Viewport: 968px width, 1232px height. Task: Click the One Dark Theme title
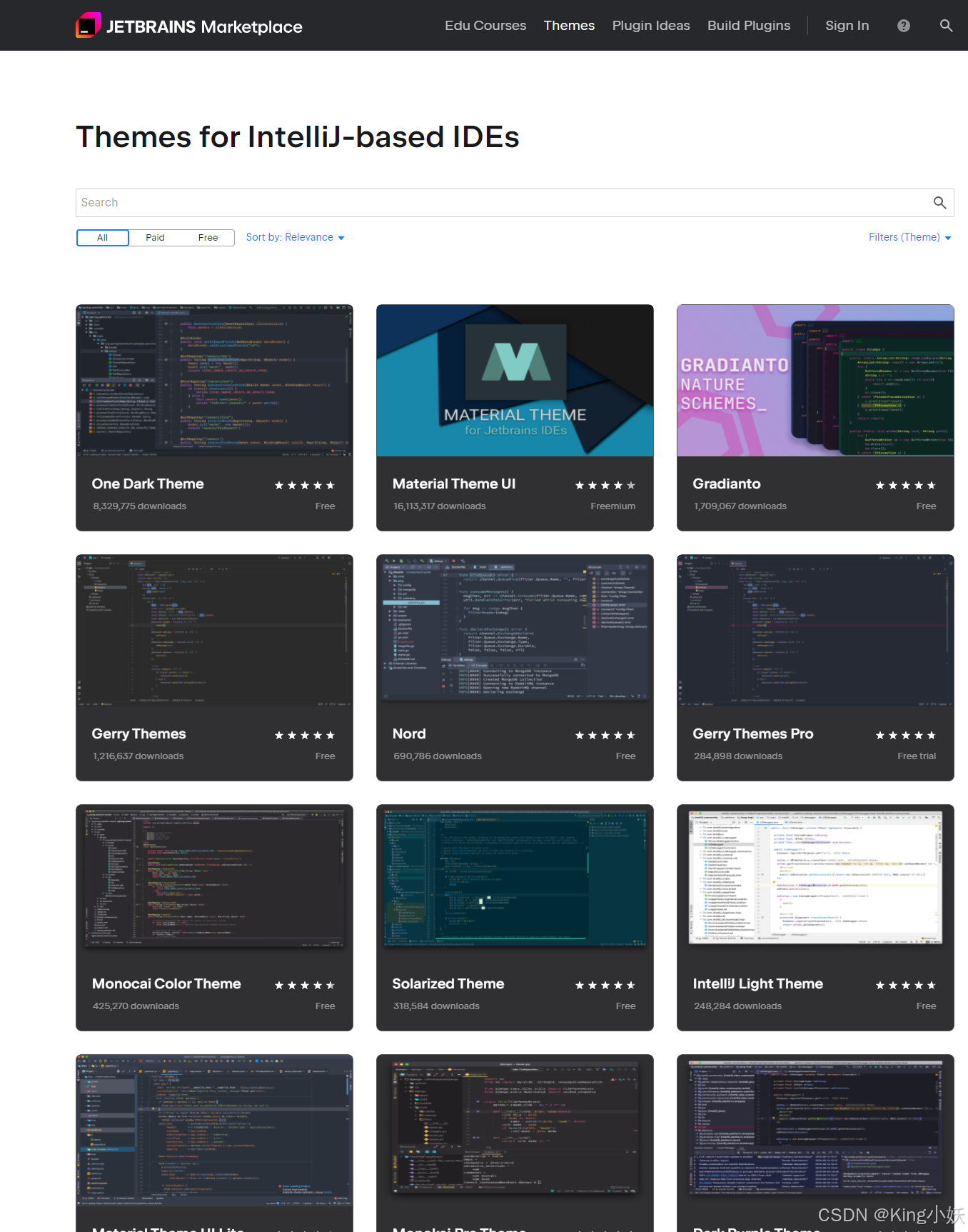[x=148, y=484]
